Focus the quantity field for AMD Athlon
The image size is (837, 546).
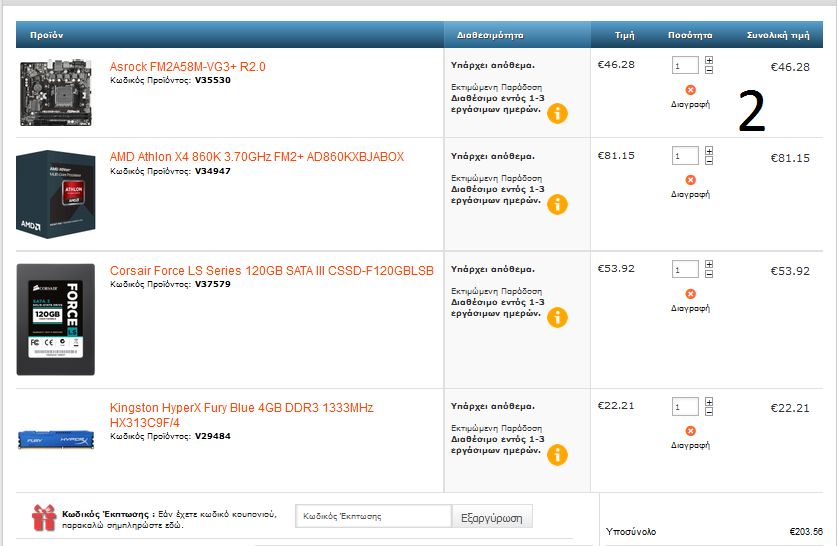[685, 156]
